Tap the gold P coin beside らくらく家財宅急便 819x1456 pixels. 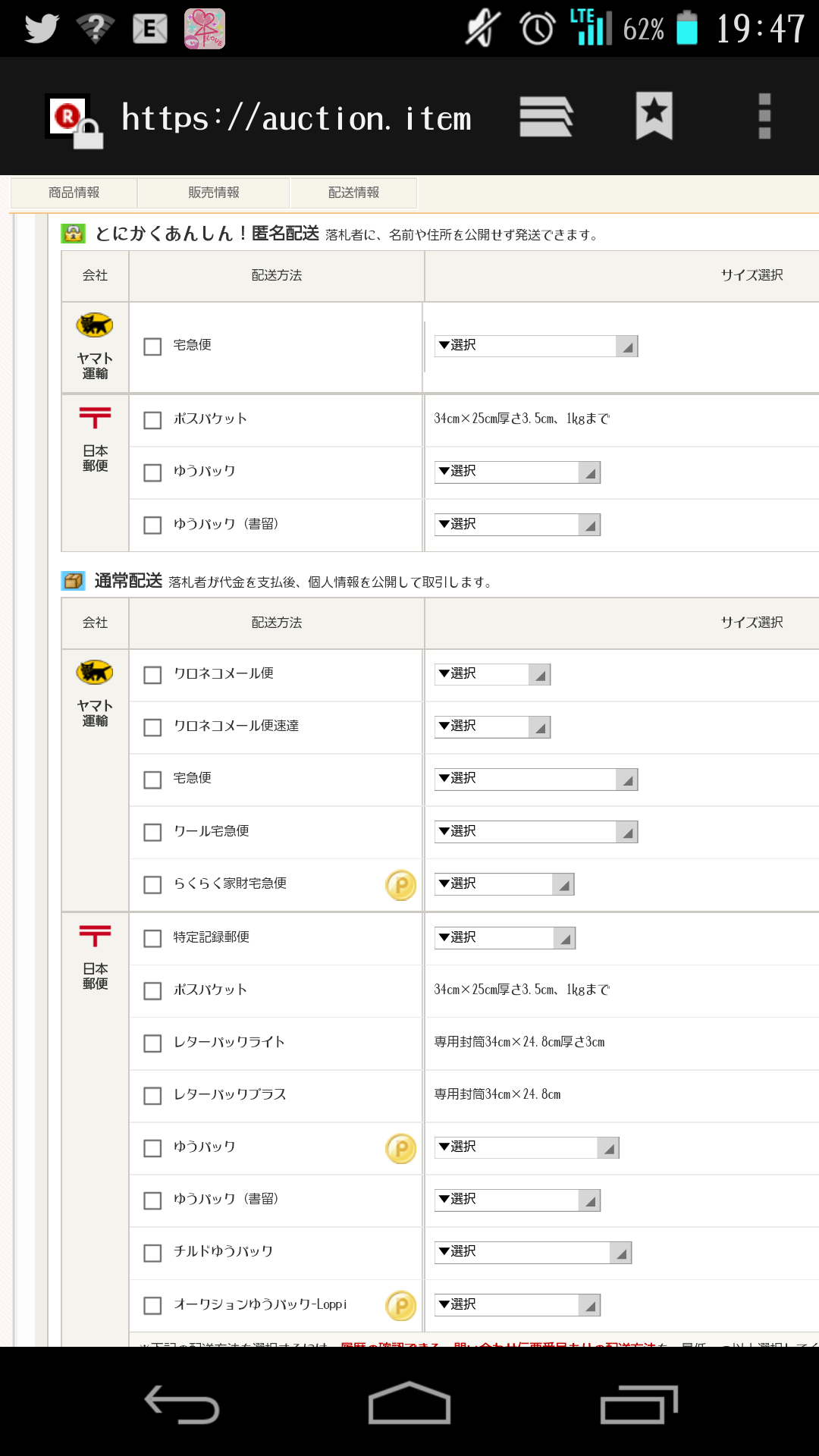[401, 885]
